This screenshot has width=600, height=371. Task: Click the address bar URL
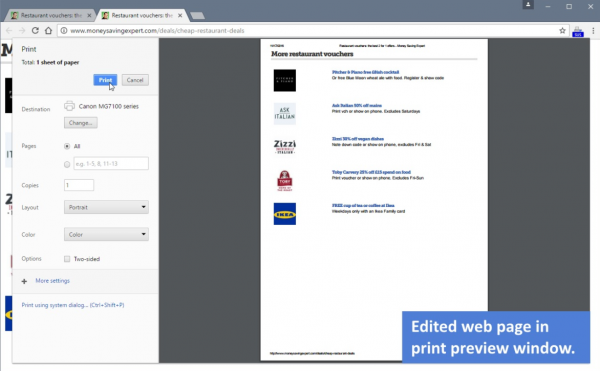tap(157, 31)
